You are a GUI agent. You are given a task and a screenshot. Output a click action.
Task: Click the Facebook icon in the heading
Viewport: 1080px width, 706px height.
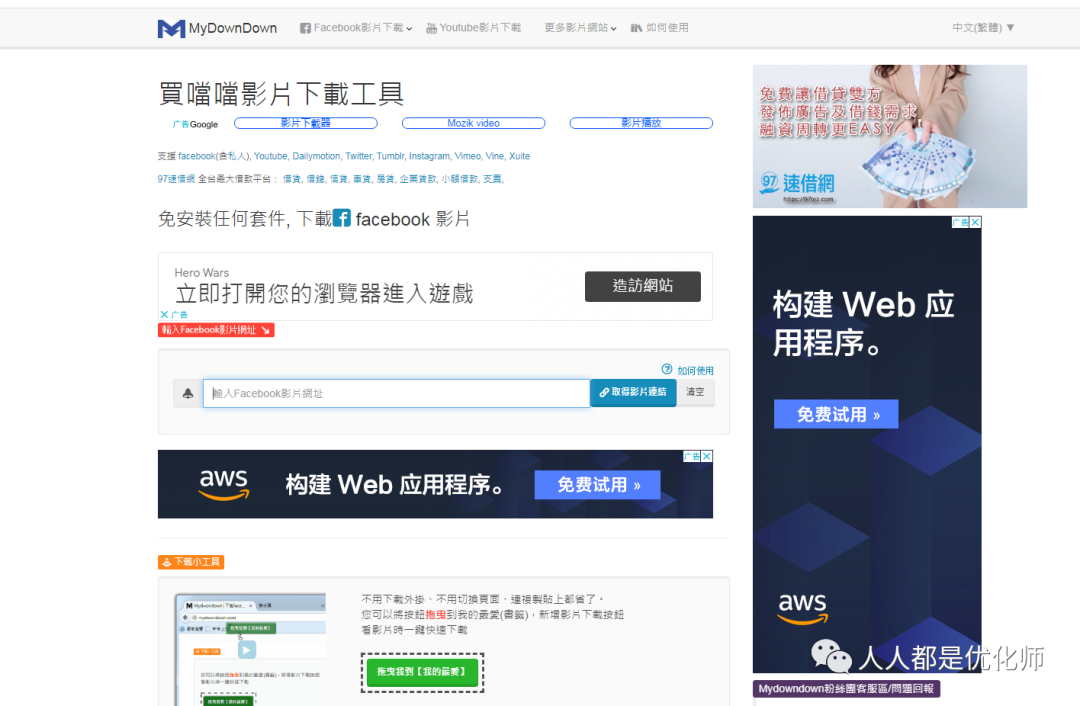click(x=342, y=218)
